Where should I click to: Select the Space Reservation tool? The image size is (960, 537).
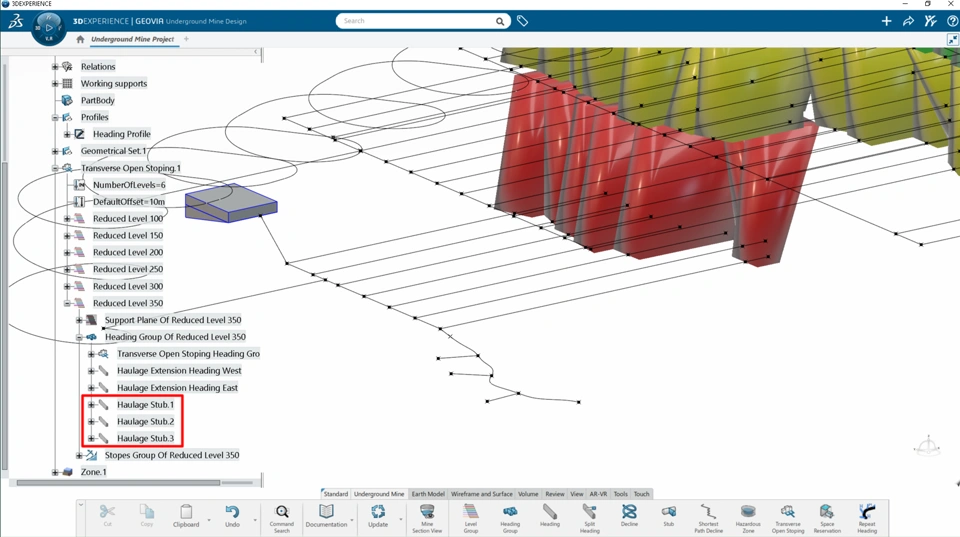827,519
